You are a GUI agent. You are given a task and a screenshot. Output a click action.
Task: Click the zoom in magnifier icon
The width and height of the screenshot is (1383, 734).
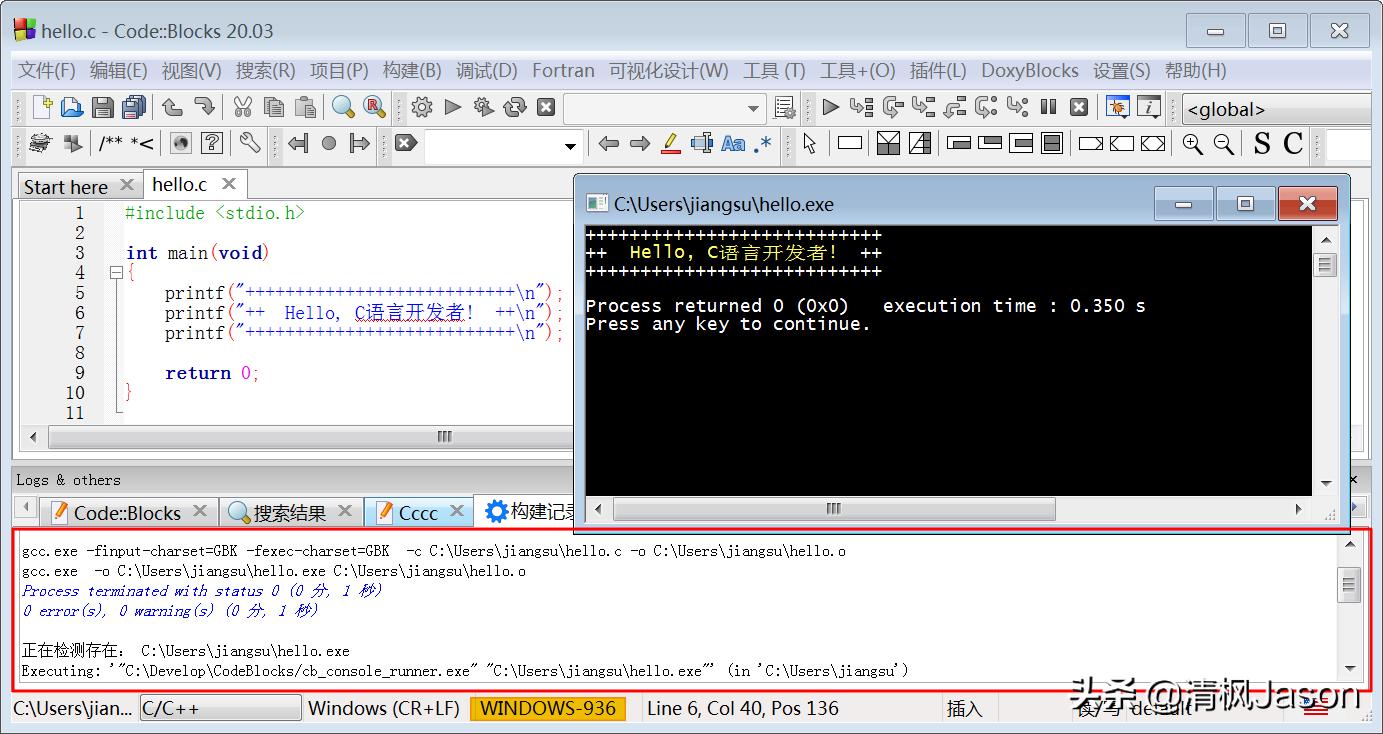1192,144
